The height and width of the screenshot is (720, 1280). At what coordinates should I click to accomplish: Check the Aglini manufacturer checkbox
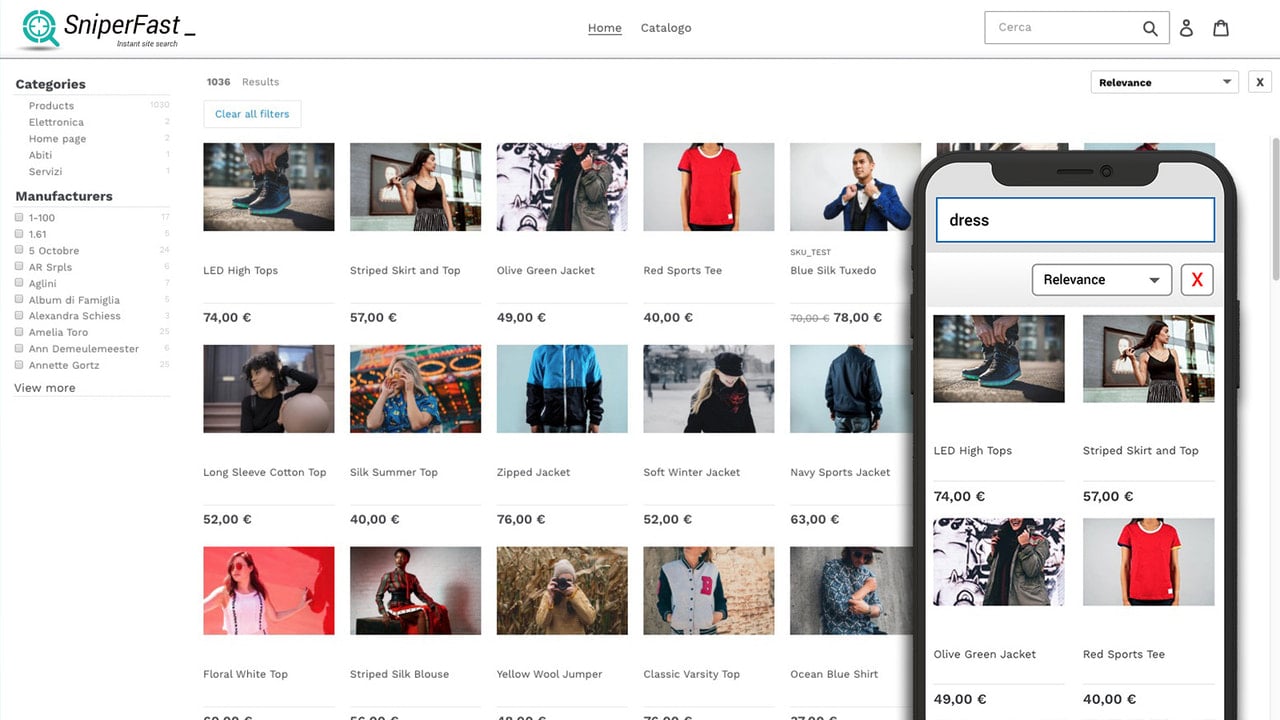click(x=19, y=283)
